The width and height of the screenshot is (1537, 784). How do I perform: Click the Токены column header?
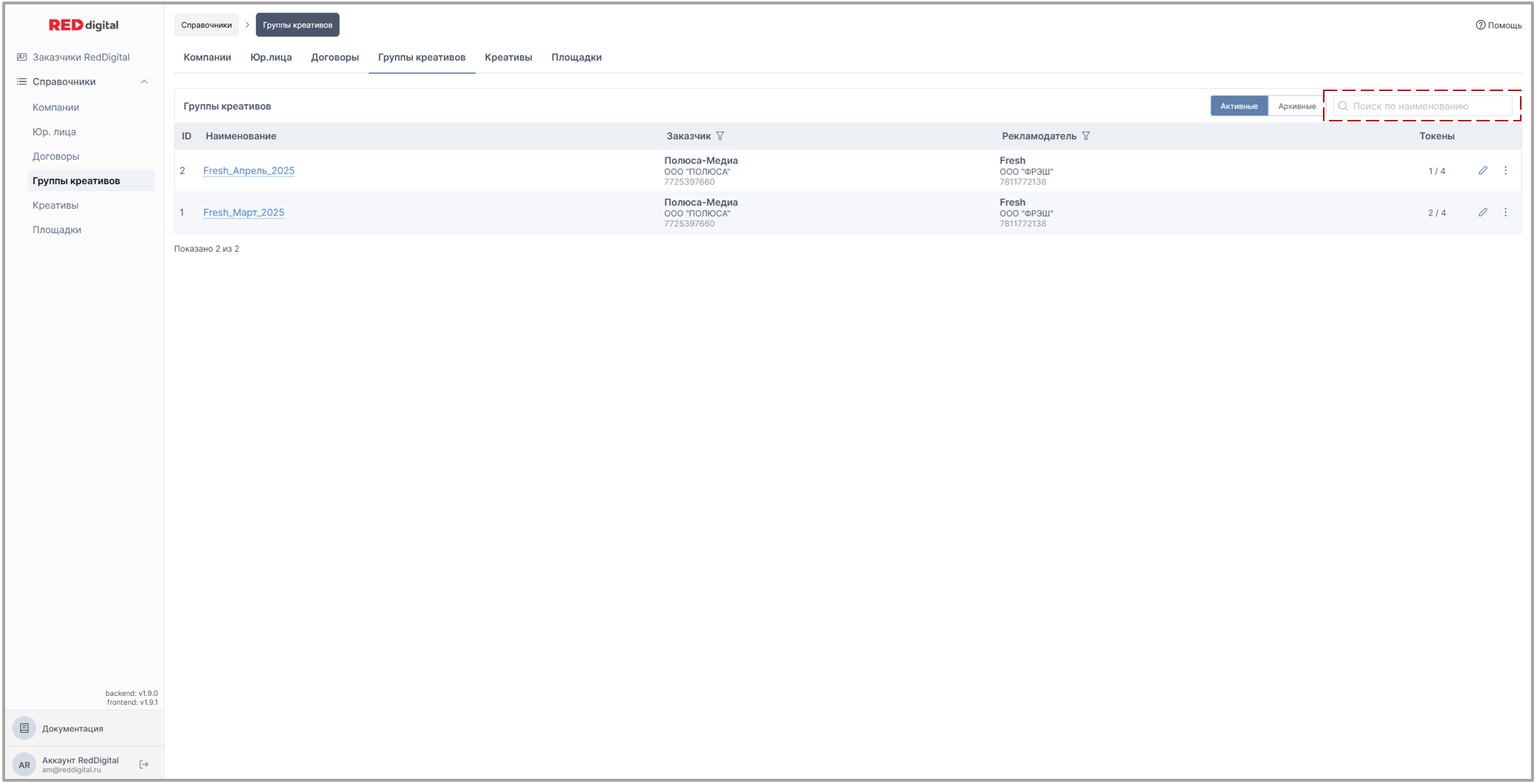(1436, 136)
